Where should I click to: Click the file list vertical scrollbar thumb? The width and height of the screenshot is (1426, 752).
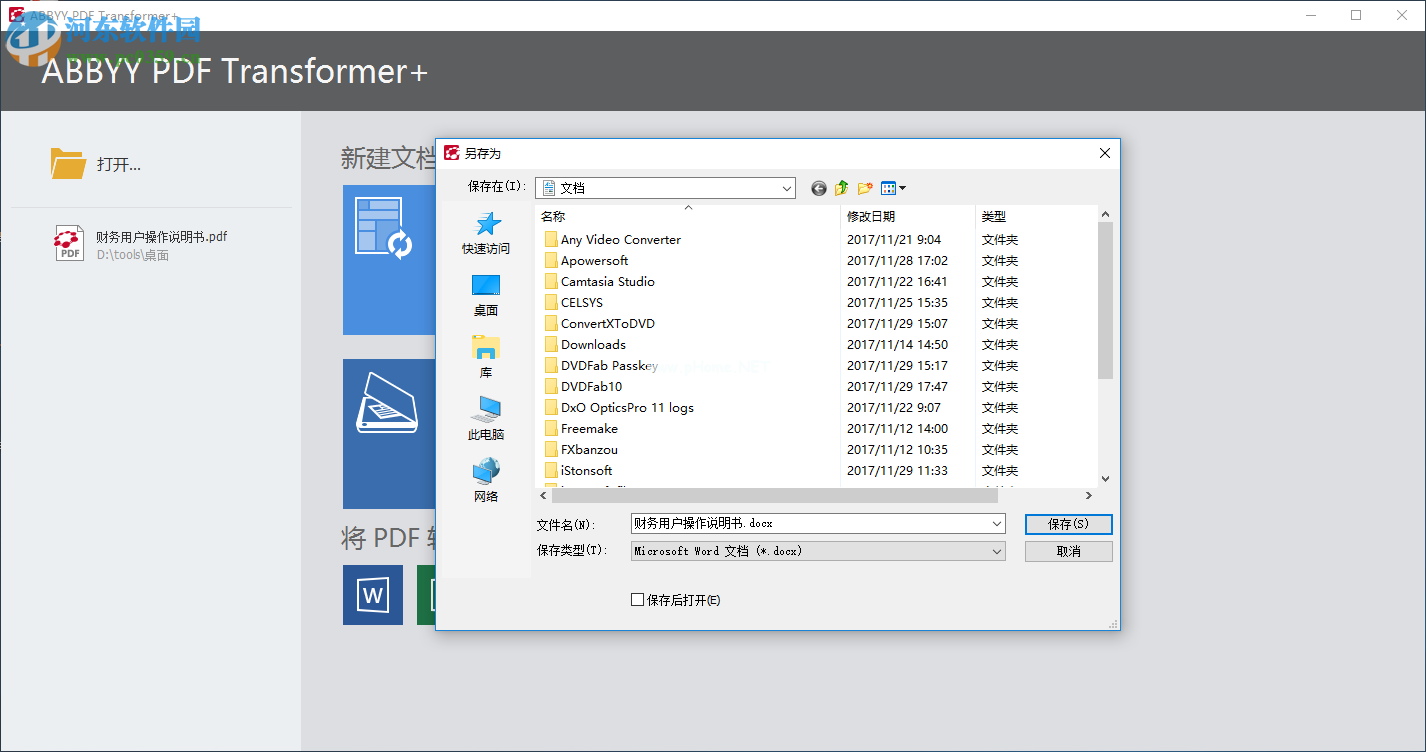tap(1105, 300)
